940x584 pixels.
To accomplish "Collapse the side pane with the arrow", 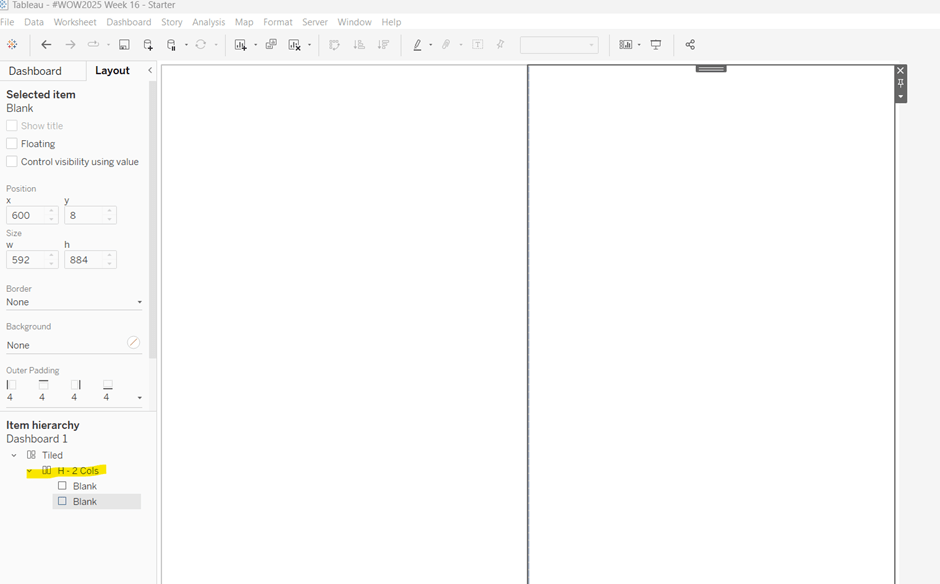I will click(150, 70).
